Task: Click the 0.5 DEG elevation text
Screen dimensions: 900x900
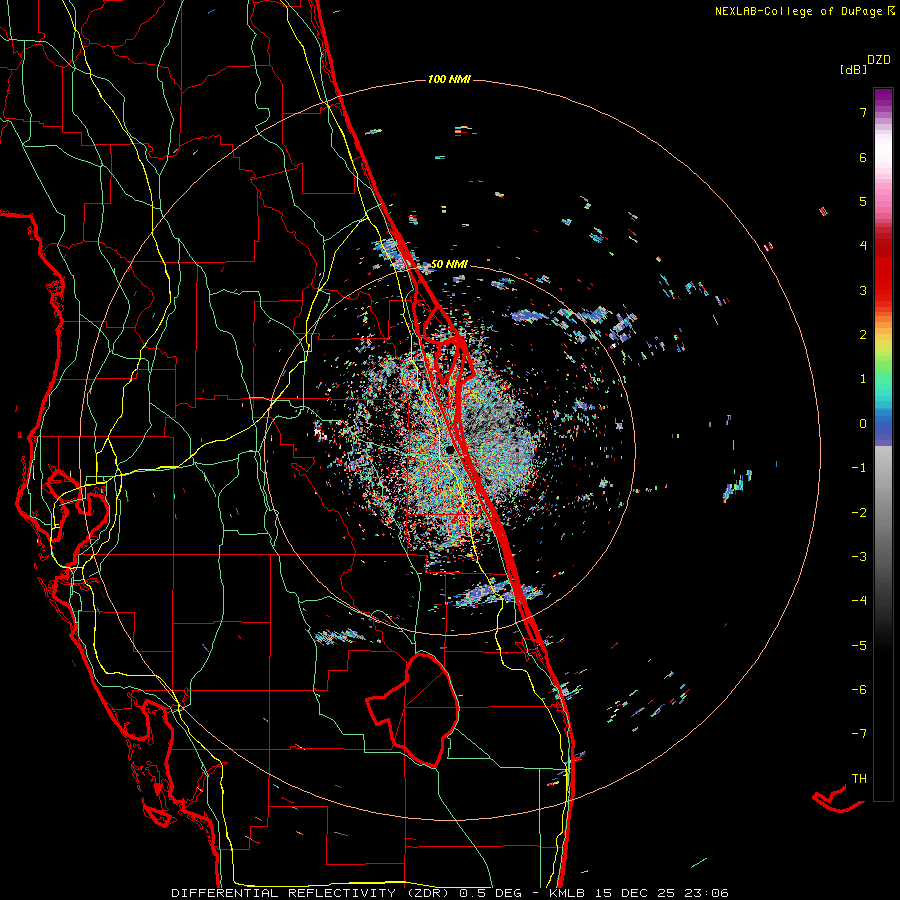Action: 491,893
